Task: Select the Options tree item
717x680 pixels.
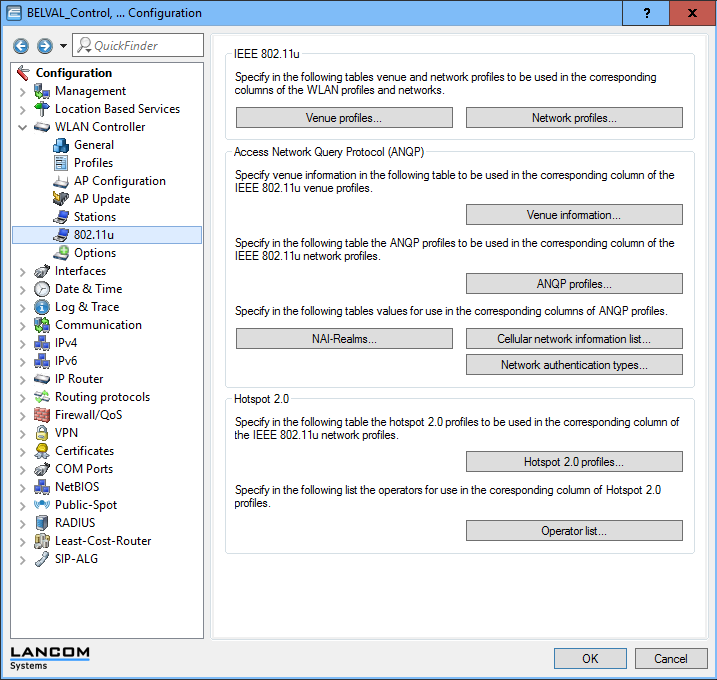Action: pyautogui.click(x=95, y=253)
